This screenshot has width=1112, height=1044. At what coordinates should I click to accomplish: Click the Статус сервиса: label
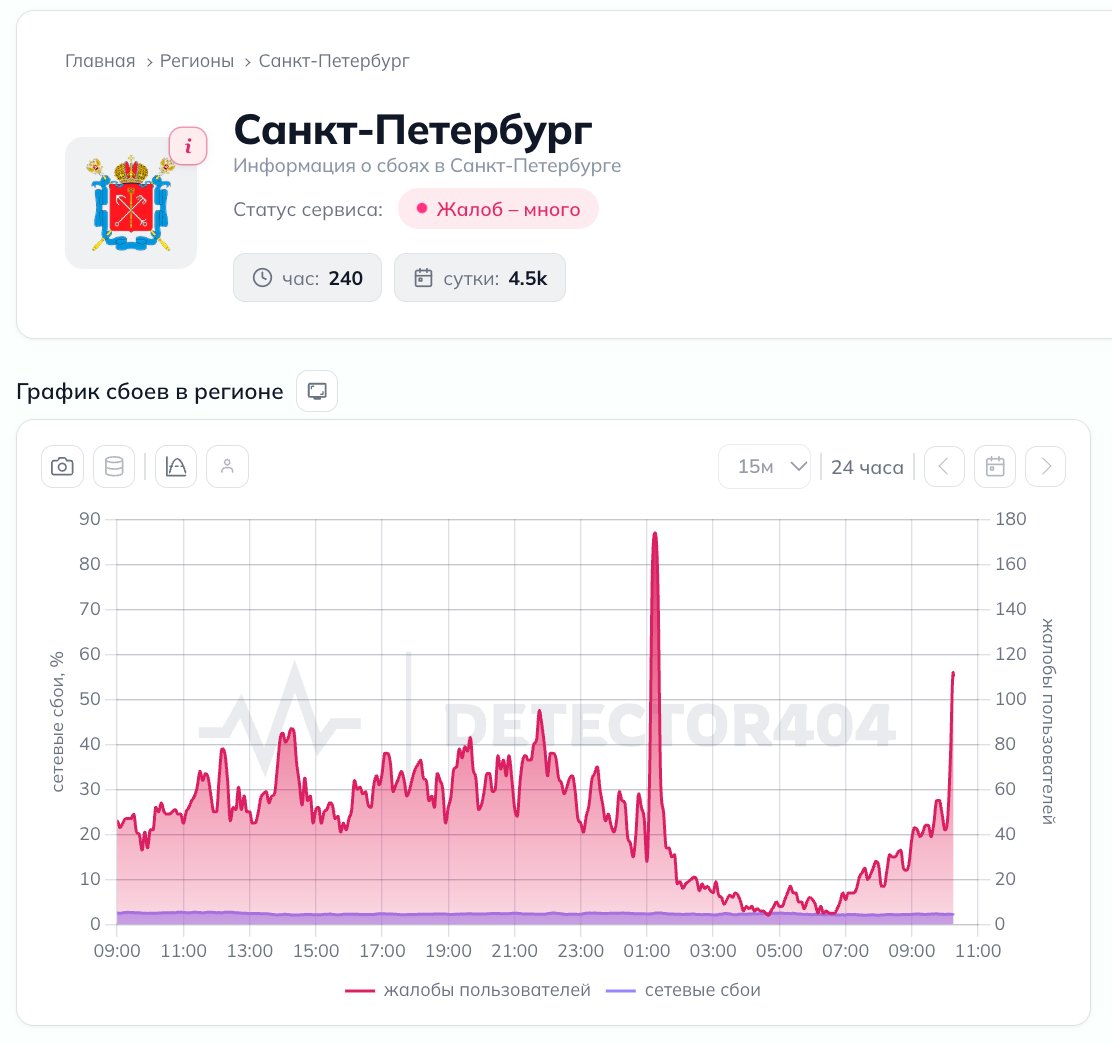point(308,209)
